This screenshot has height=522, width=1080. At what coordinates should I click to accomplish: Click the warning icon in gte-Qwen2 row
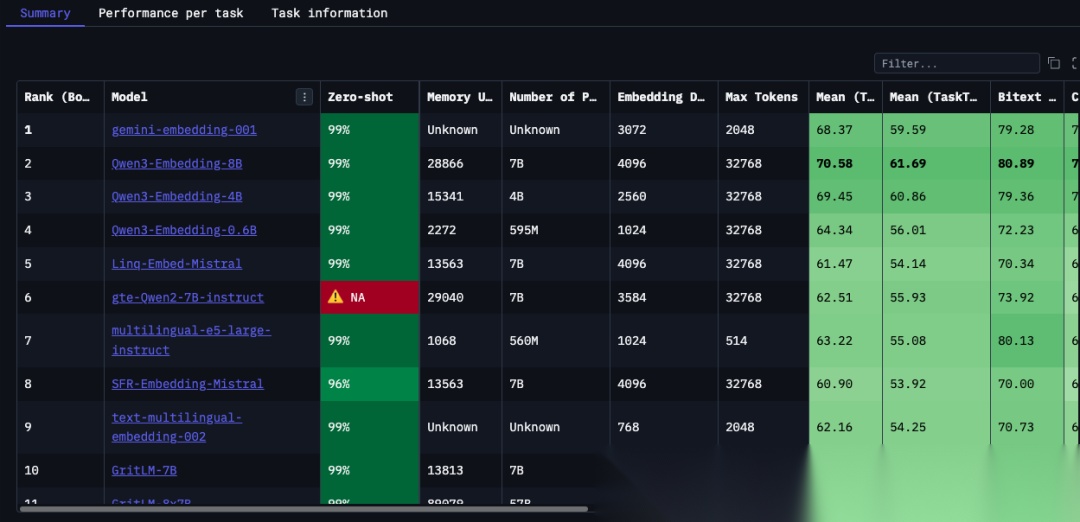(x=335, y=297)
